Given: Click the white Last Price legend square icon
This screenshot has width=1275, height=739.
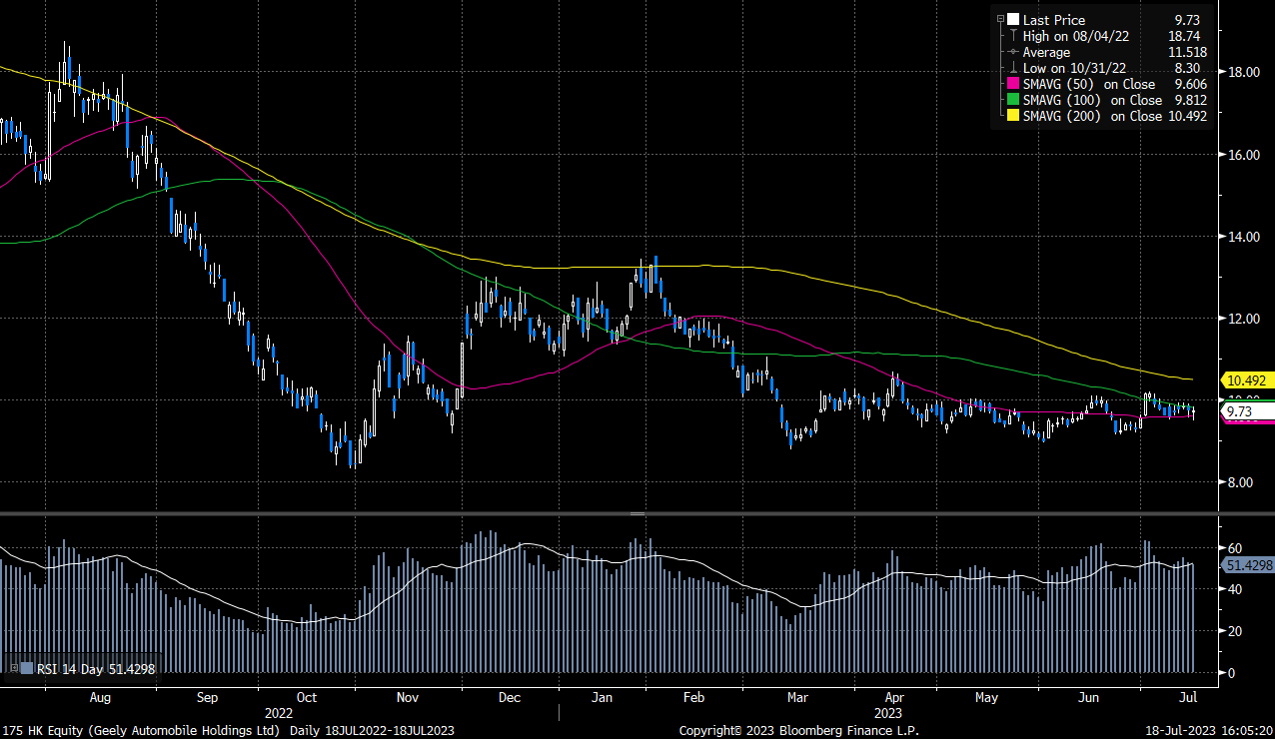Looking at the screenshot, I should [x=1012, y=20].
